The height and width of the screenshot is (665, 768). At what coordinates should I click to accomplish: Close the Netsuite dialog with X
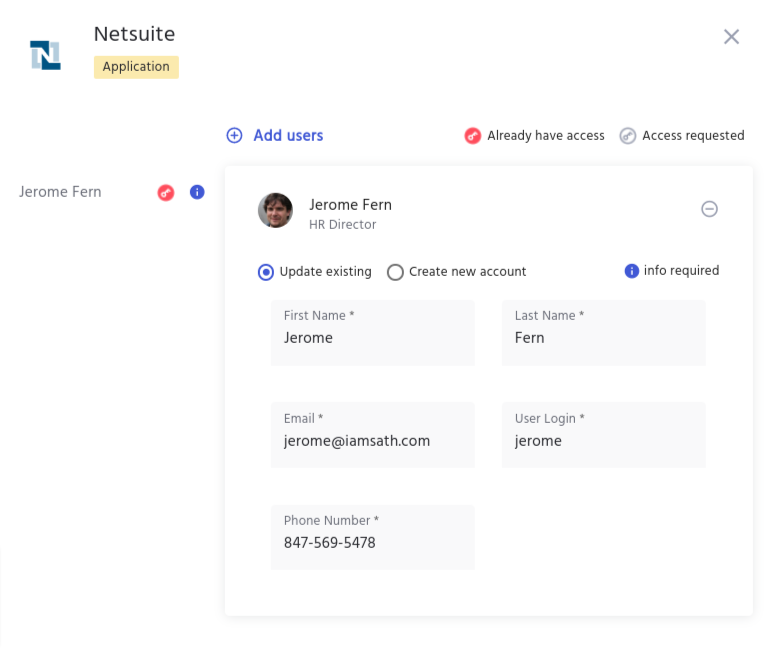click(731, 37)
